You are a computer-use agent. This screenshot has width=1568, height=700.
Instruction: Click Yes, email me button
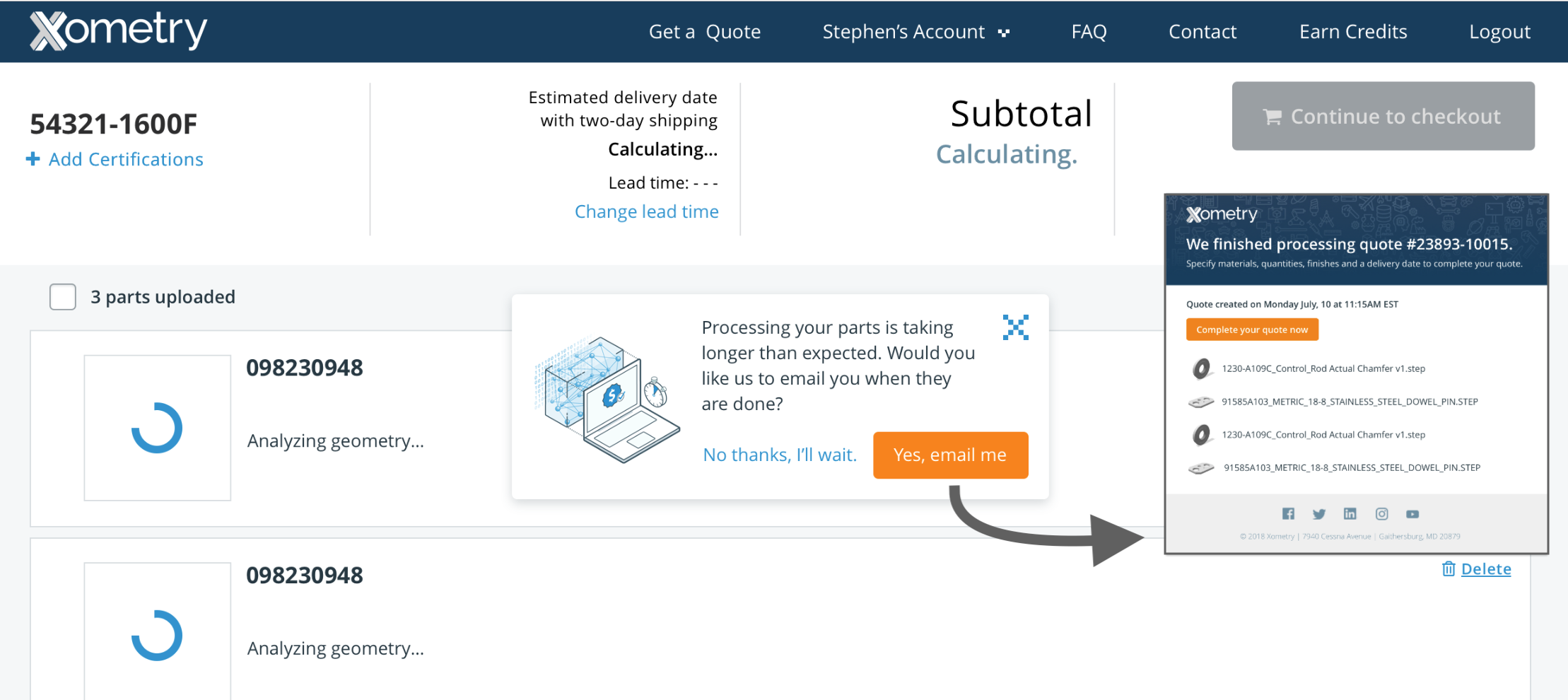pos(950,455)
